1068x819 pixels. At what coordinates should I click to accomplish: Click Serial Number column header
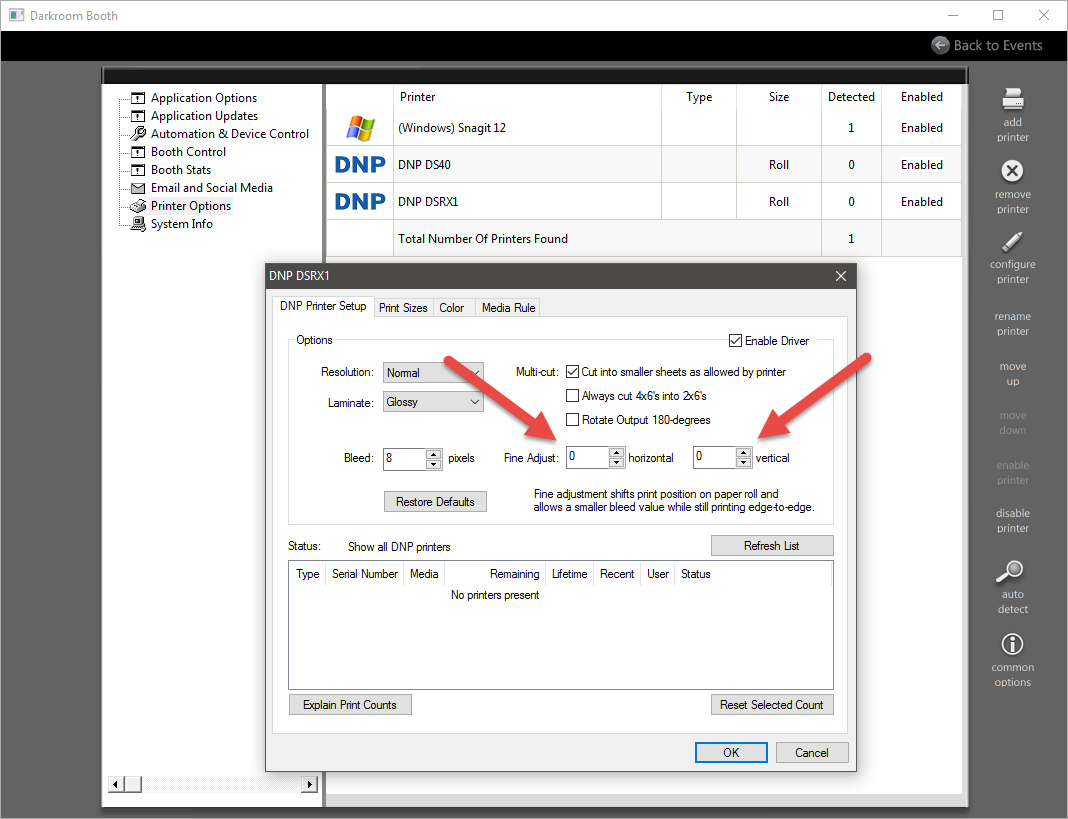[365, 574]
